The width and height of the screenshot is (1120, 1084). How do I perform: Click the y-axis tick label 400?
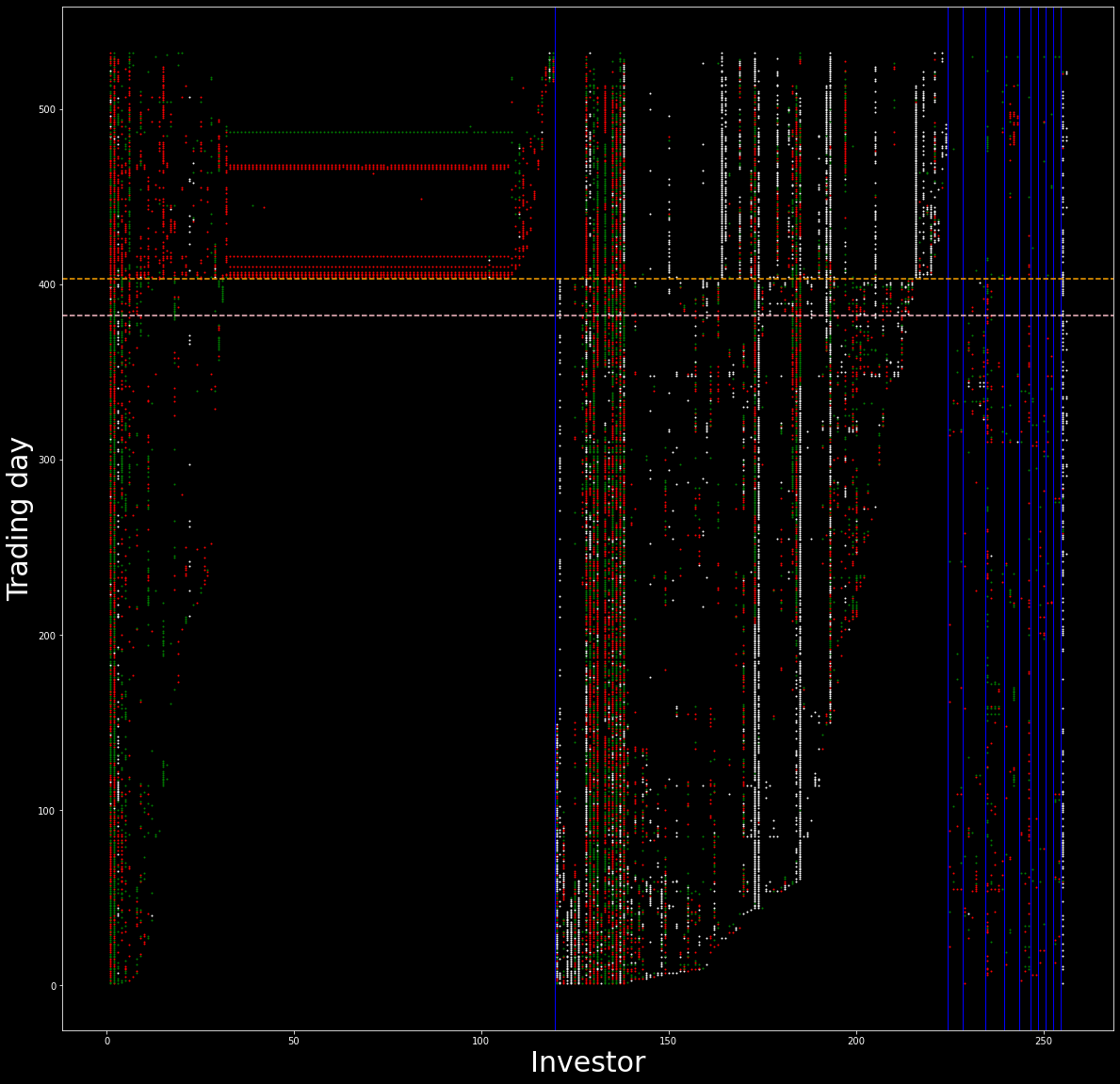point(48,284)
